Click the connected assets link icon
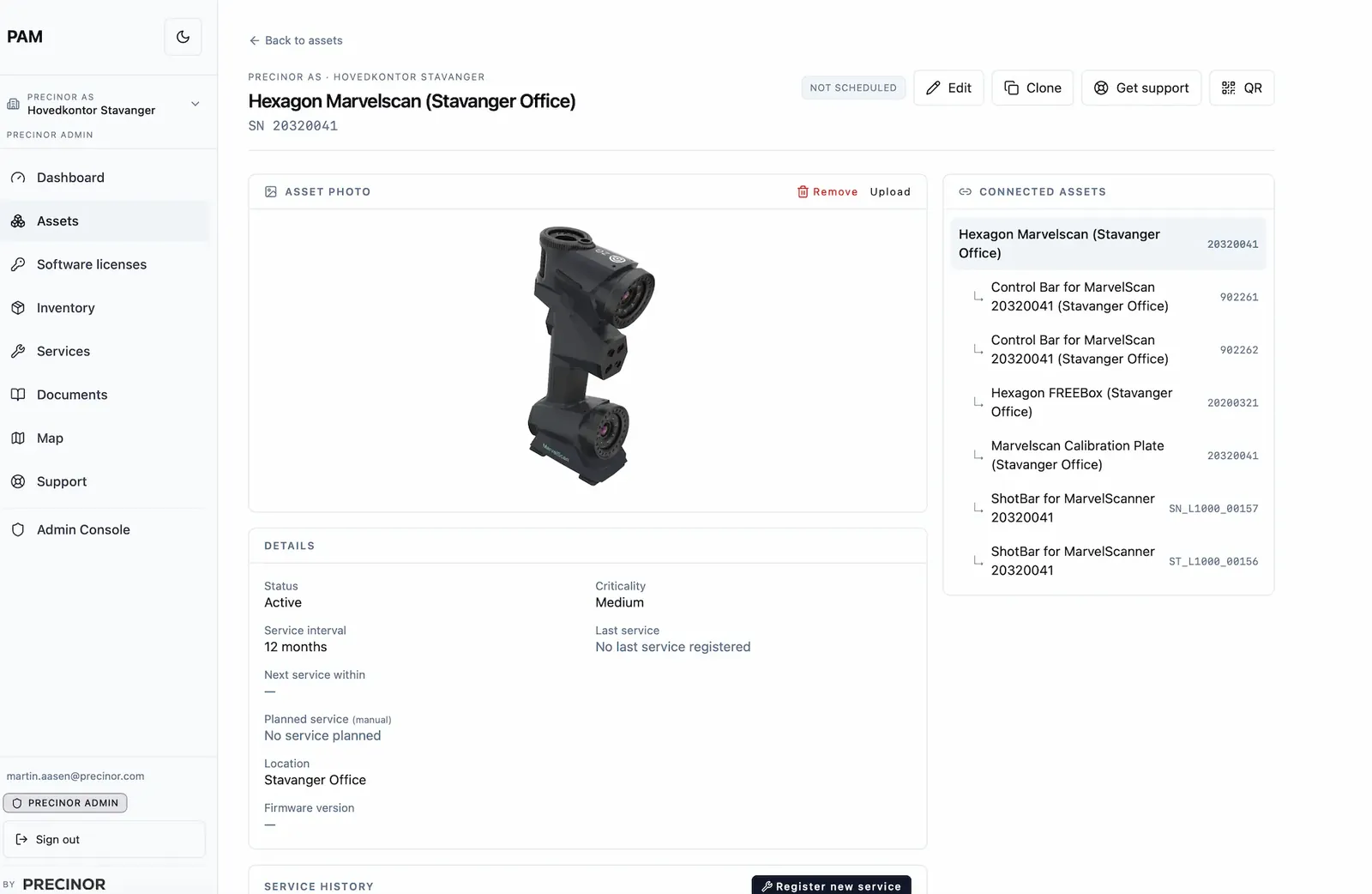This screenshot has height=894, width=1372. click(x=966, y=192)
